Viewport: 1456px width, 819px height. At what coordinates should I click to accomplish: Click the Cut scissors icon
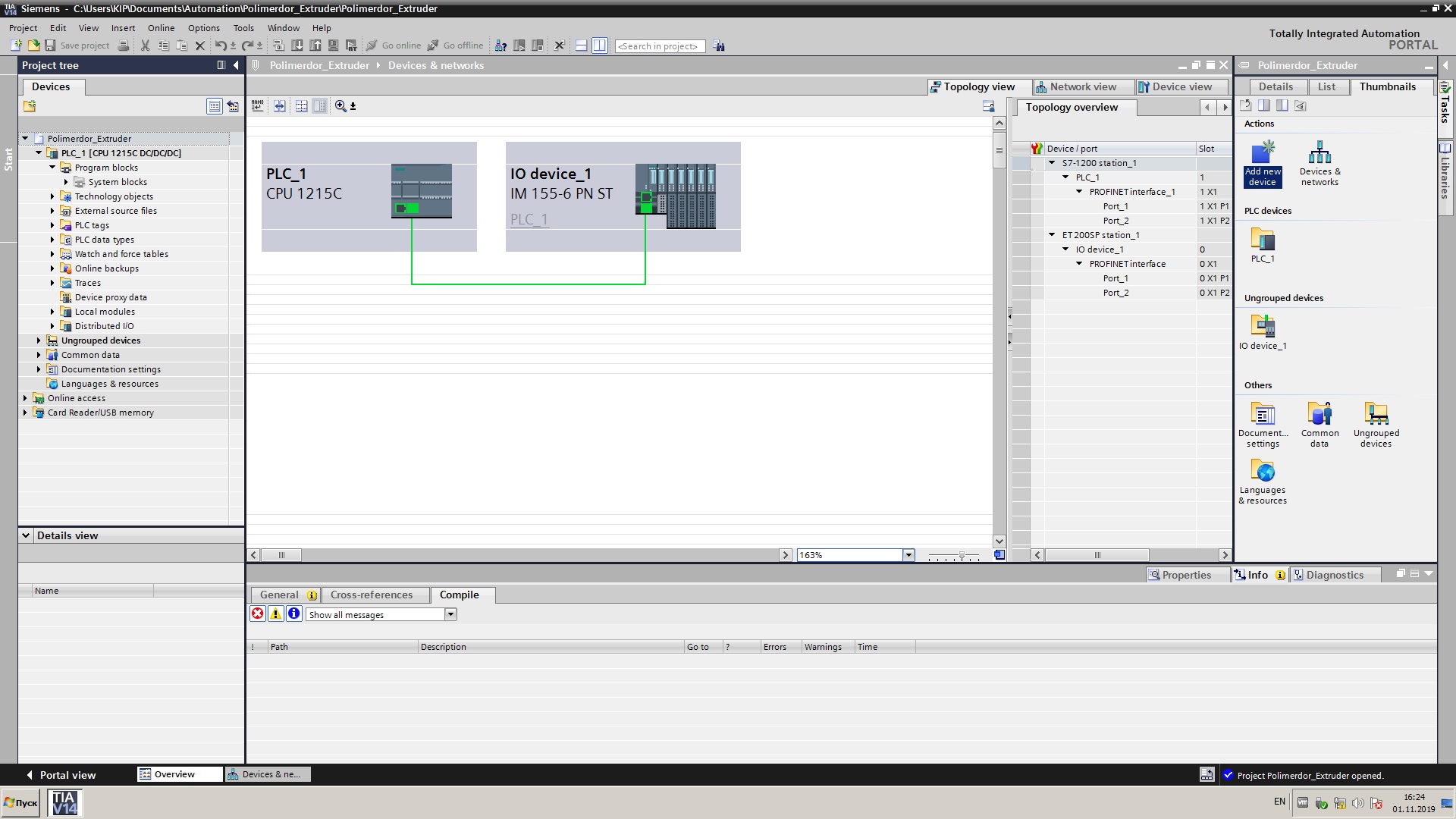[145, 45]
